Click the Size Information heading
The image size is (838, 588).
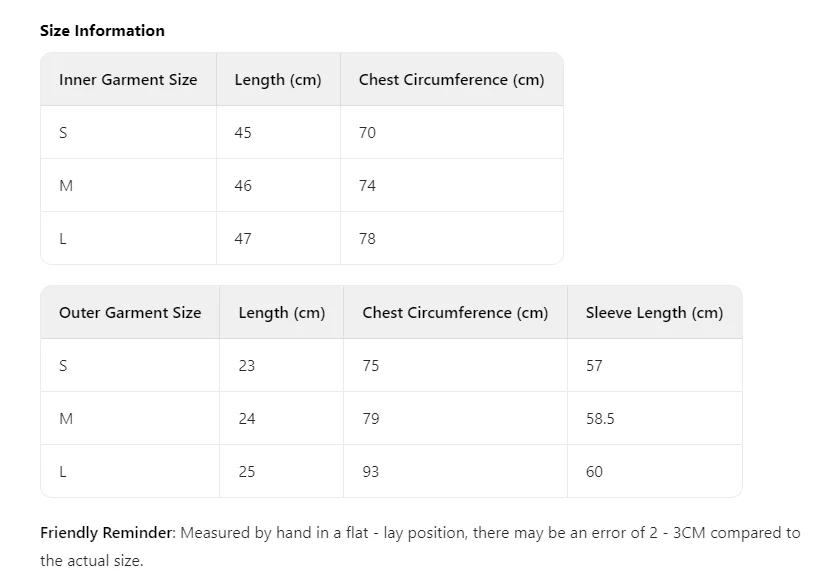[x=102, y=31]
